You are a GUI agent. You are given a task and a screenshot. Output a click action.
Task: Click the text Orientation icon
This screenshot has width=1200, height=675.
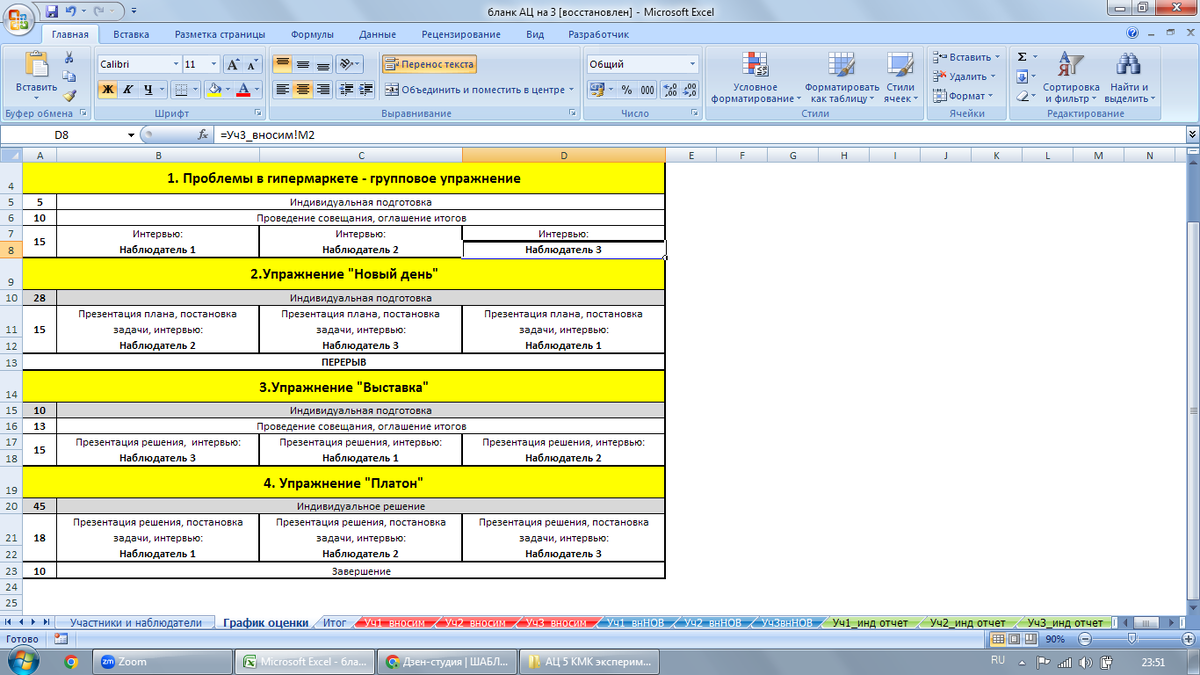pos(347,64)
